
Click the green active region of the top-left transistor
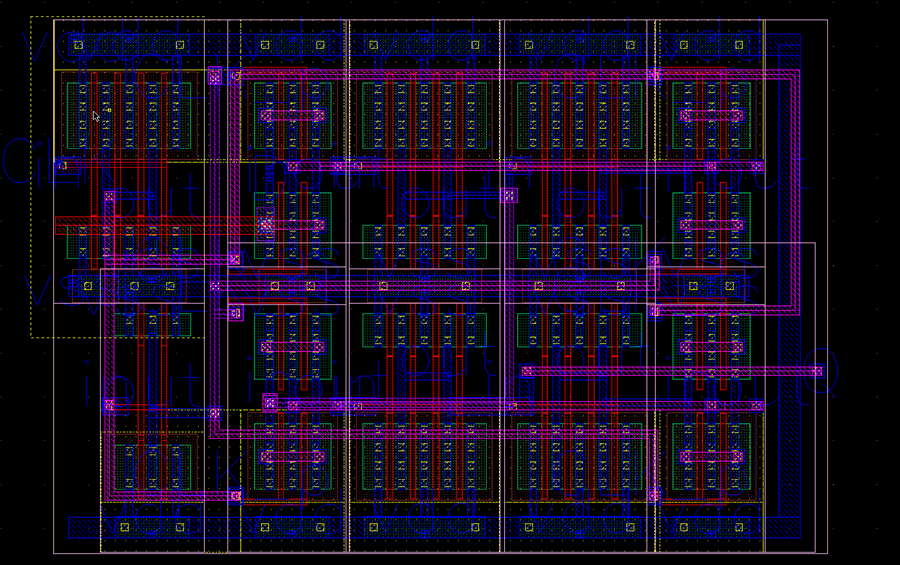point(128,116)
